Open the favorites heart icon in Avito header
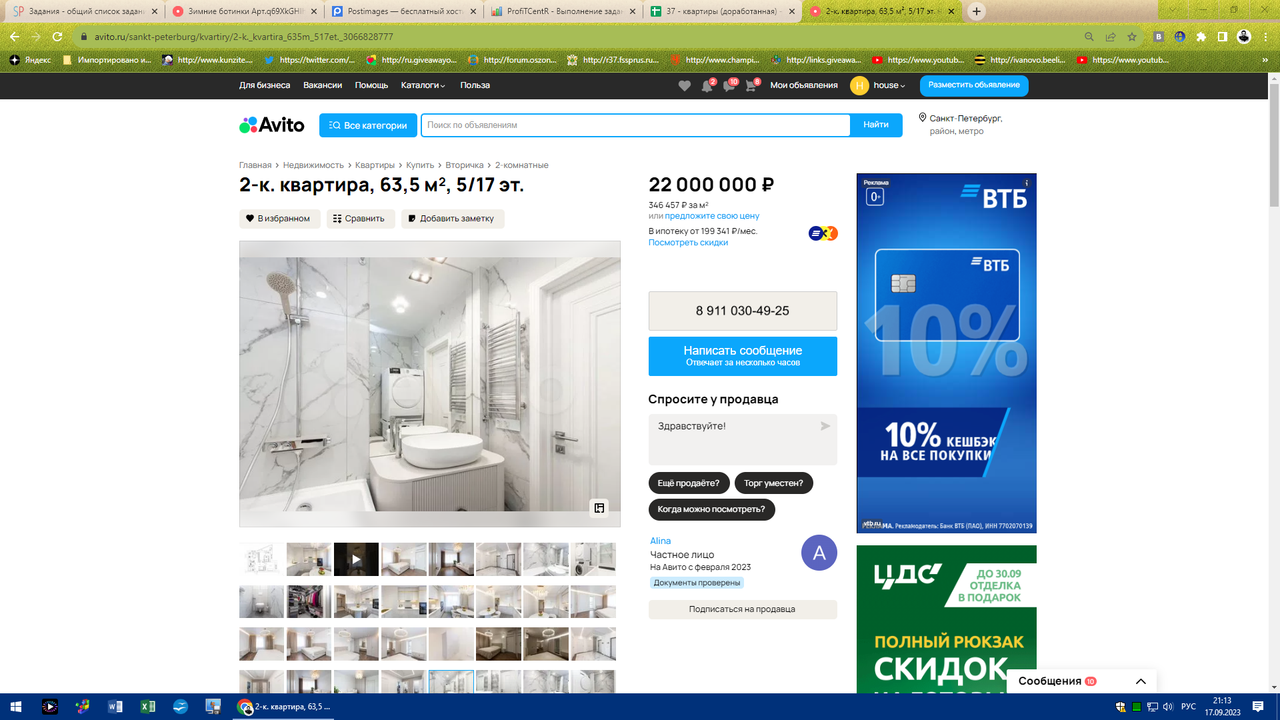Image resolution: width=1280 pixels, height=720 pixels. pos(685,86)
